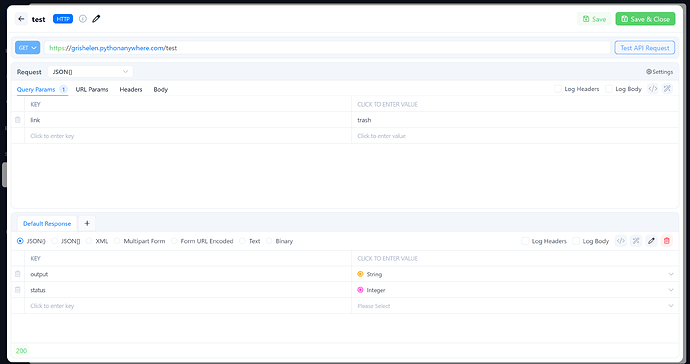Viewport: 690px width, 364px height.
Task: Delete the status response key row
Action: [x=18, y=290]
